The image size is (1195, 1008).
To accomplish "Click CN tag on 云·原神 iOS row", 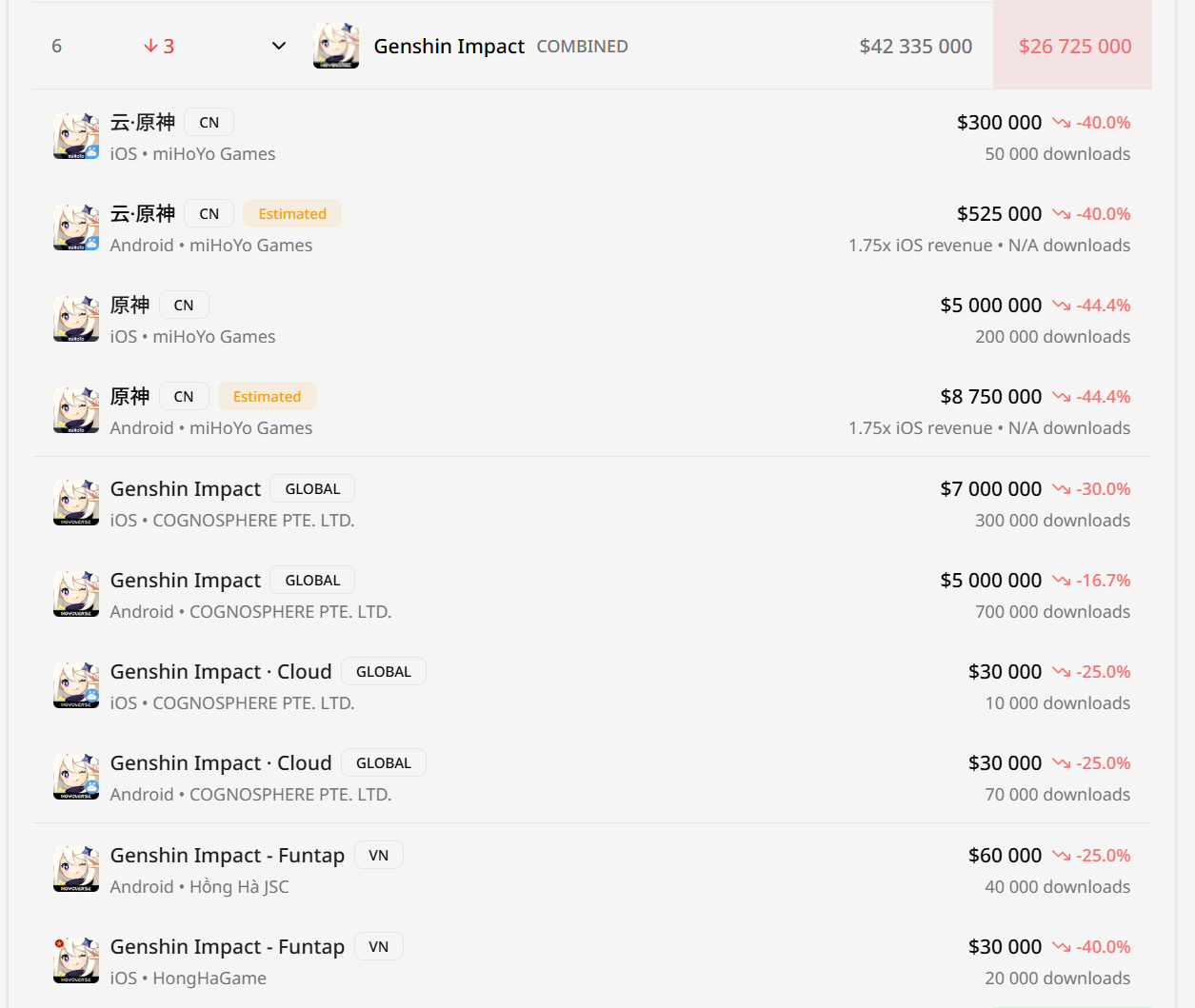I will tap(209, 122).
